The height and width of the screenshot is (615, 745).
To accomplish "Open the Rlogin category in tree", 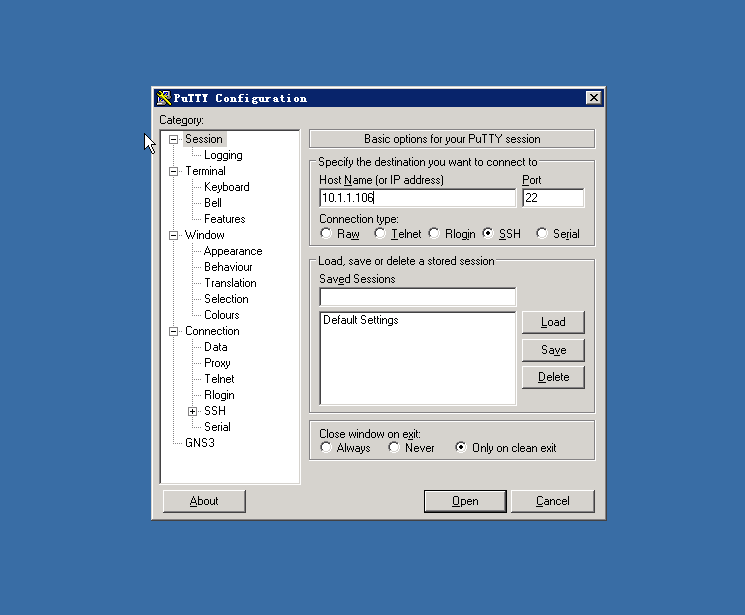I will tap(219, 395).
